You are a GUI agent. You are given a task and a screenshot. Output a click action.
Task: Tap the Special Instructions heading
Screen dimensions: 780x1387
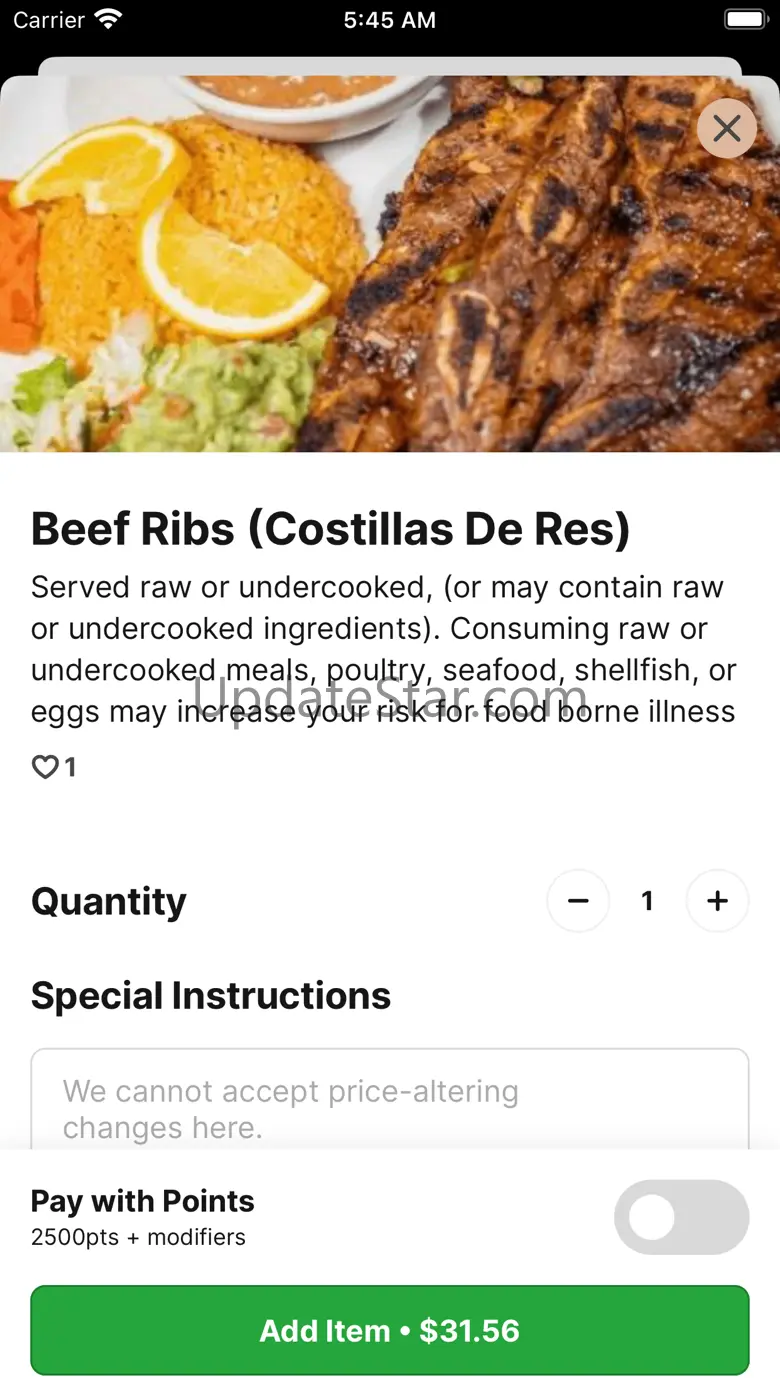pos(211,995)
